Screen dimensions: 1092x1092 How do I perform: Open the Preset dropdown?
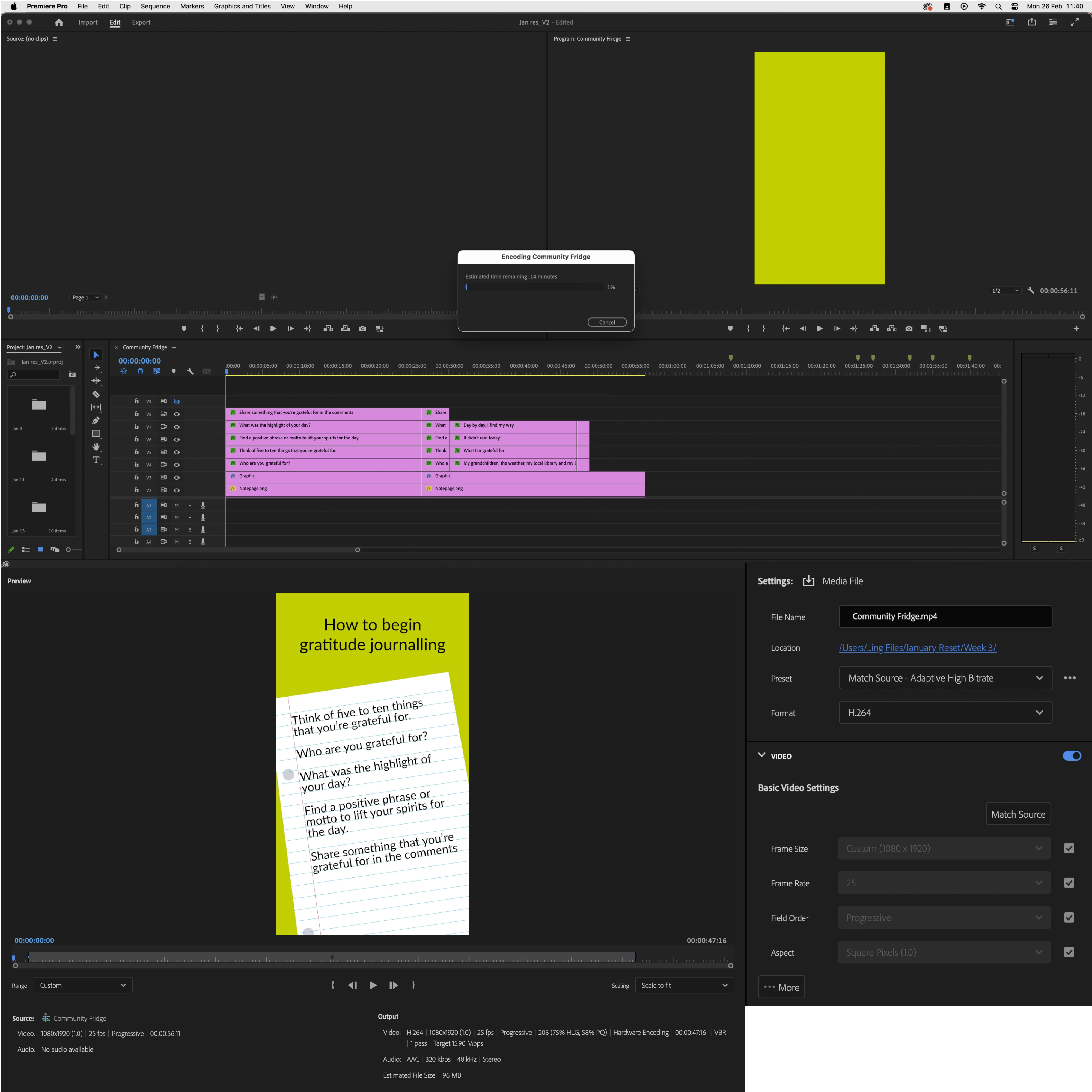(x=945, y=678)
